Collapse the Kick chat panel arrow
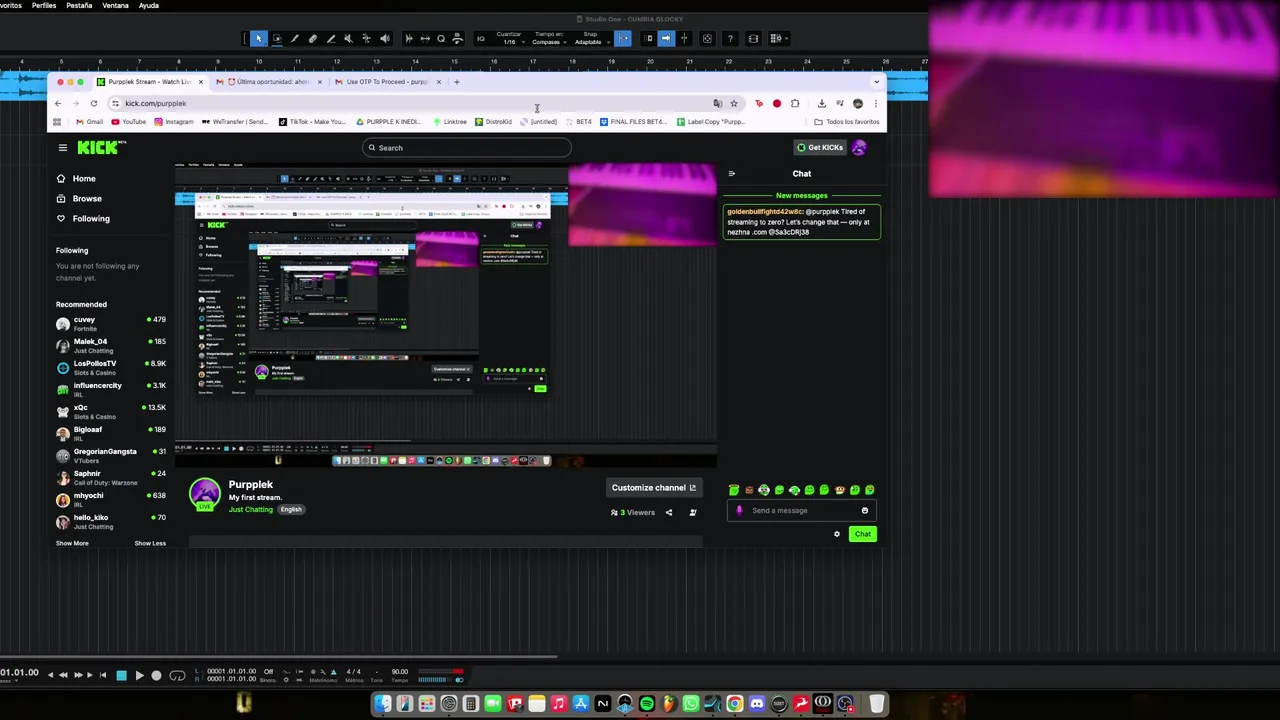This screenshot has width=1280, height=720. (731, 173)
